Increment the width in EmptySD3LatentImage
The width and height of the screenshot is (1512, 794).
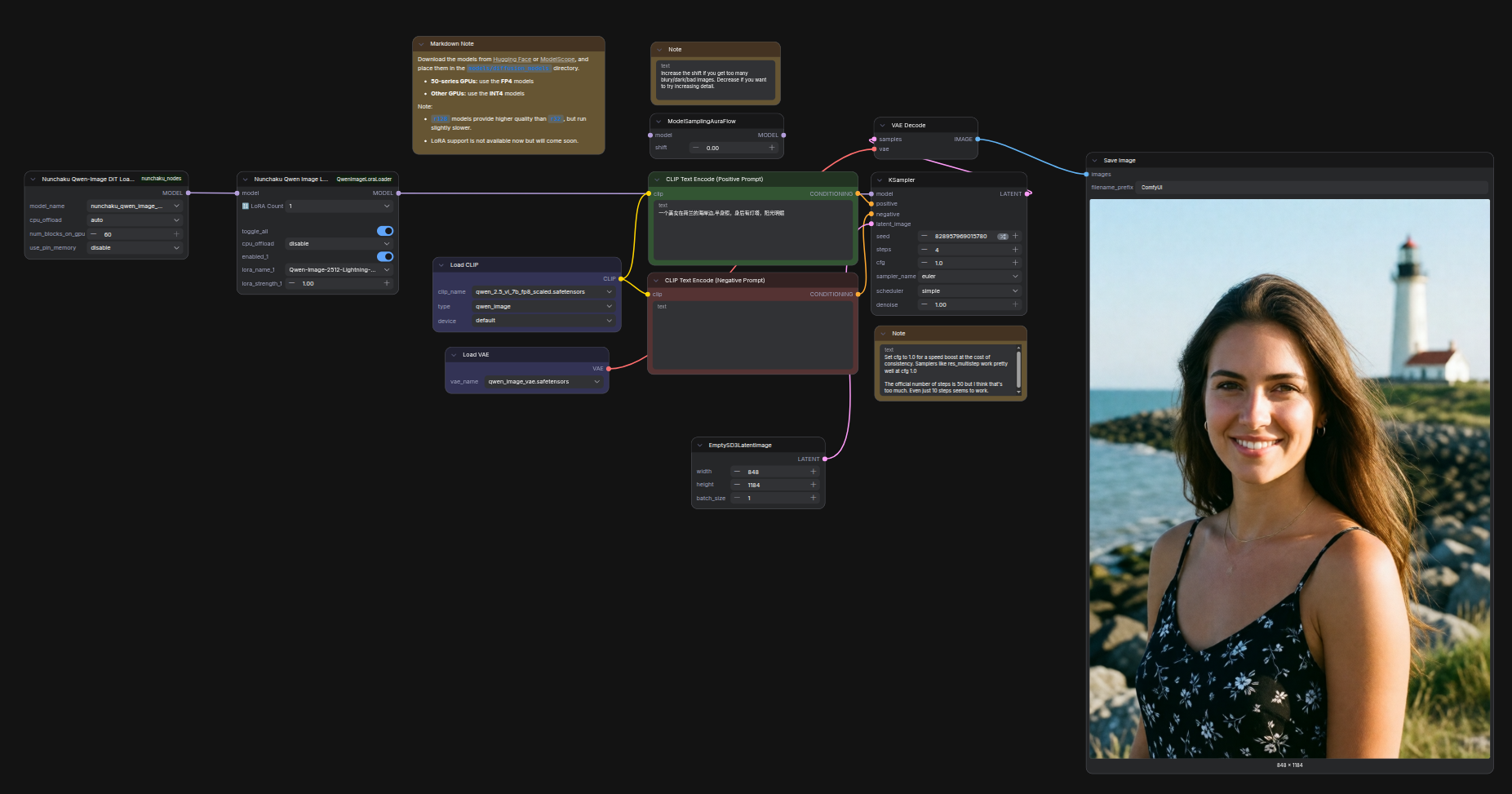tap(813, 472)
